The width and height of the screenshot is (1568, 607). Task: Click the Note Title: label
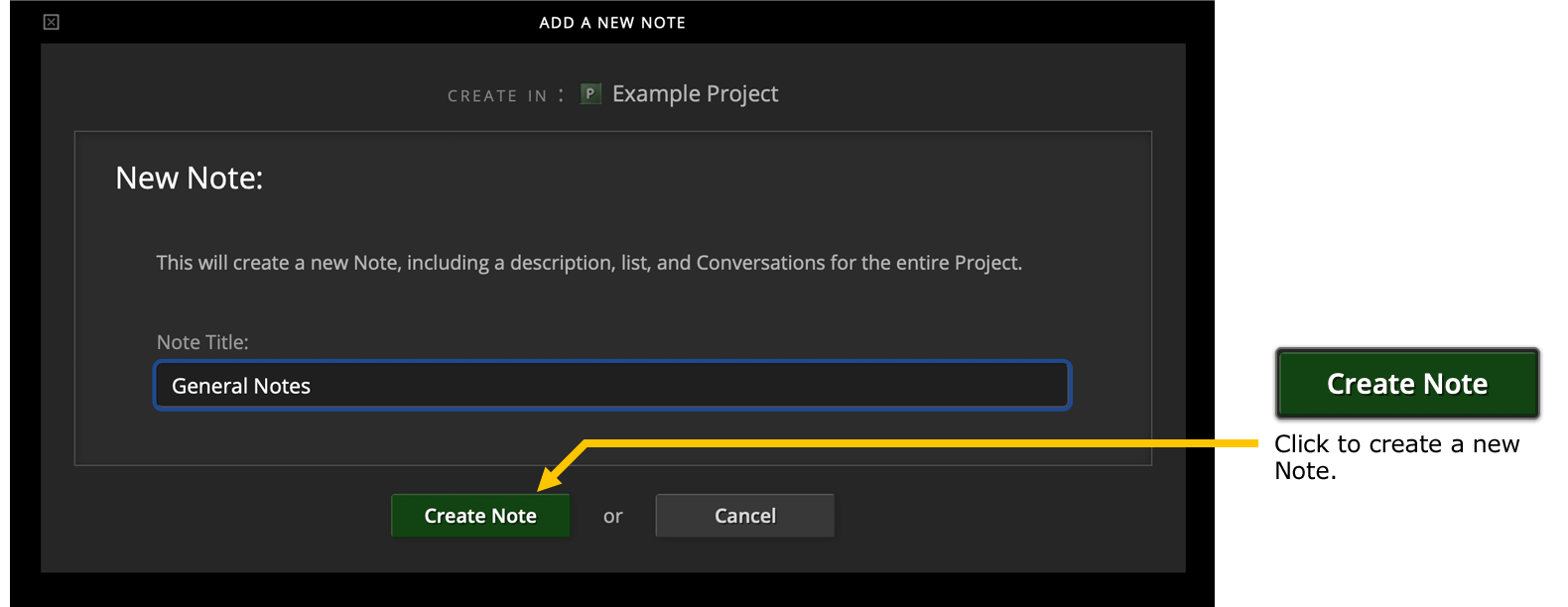[x=202, y=342]
